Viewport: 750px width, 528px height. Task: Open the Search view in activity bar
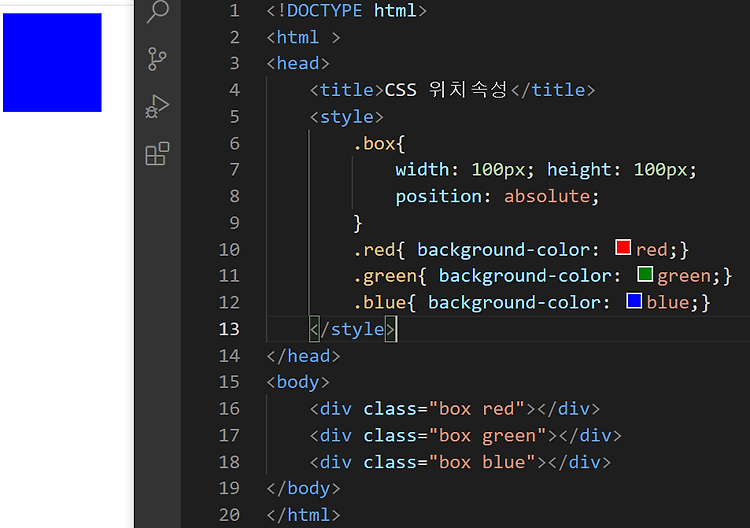(x=158, y=11)
